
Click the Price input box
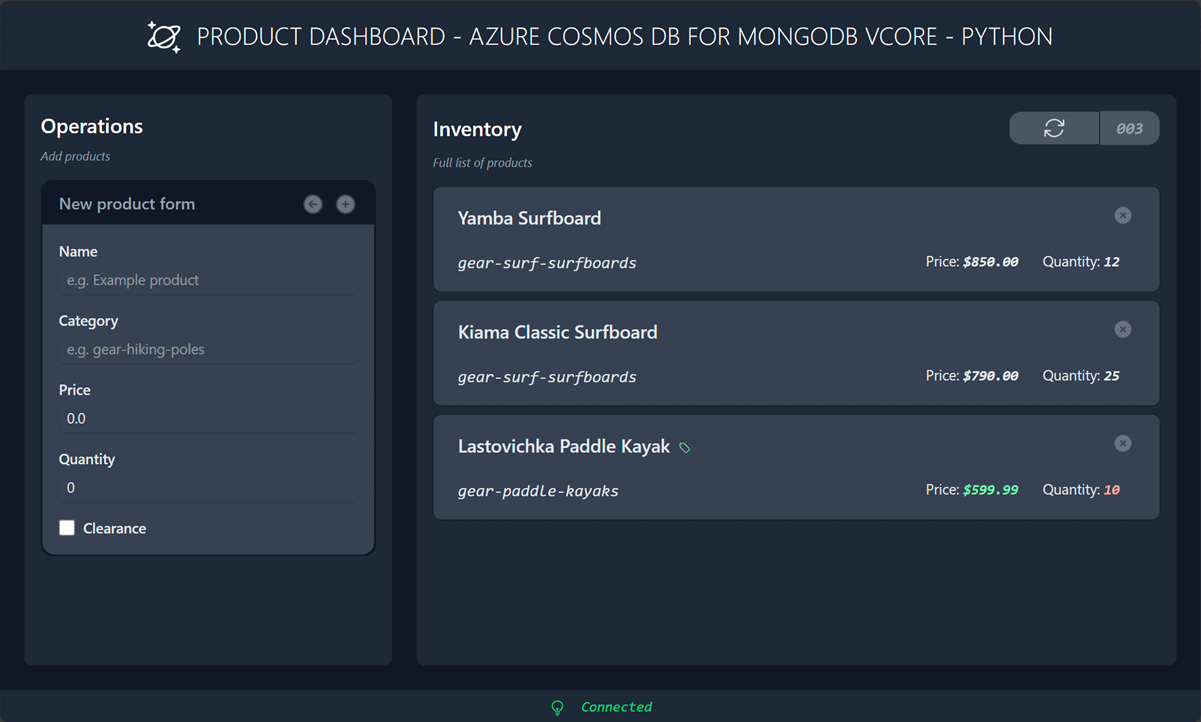pyautogui.click(x=208, y=418)
